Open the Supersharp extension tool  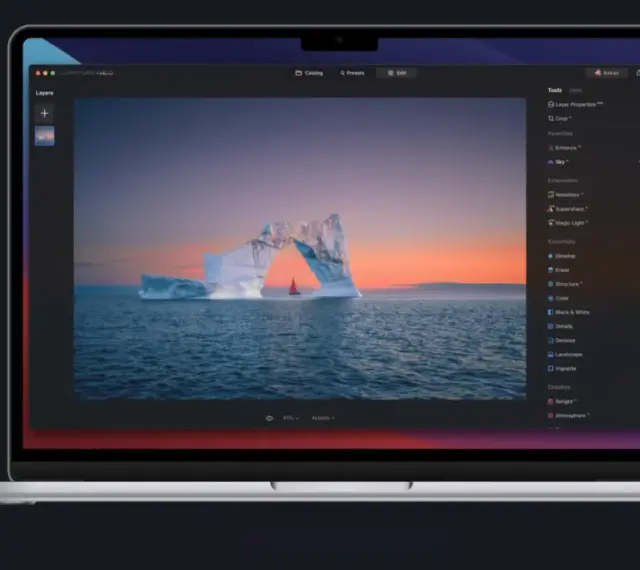click(567, 209)
